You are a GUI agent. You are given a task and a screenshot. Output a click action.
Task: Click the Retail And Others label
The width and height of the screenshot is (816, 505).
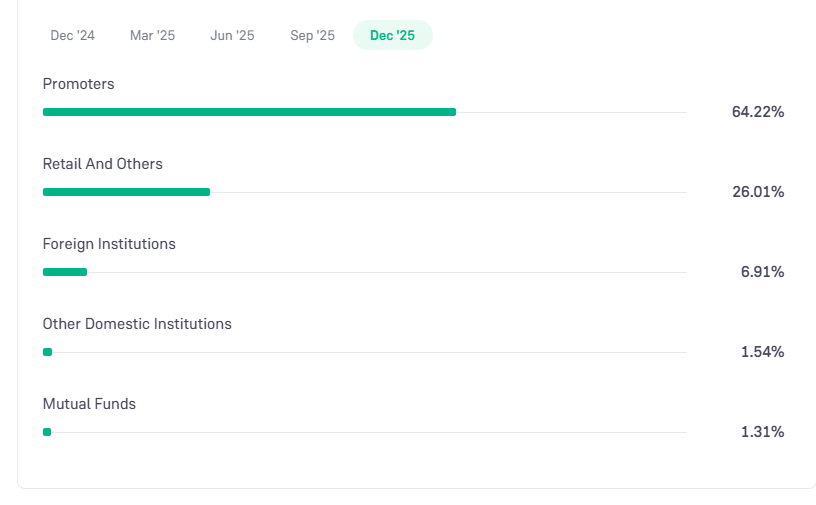point(102,164)
